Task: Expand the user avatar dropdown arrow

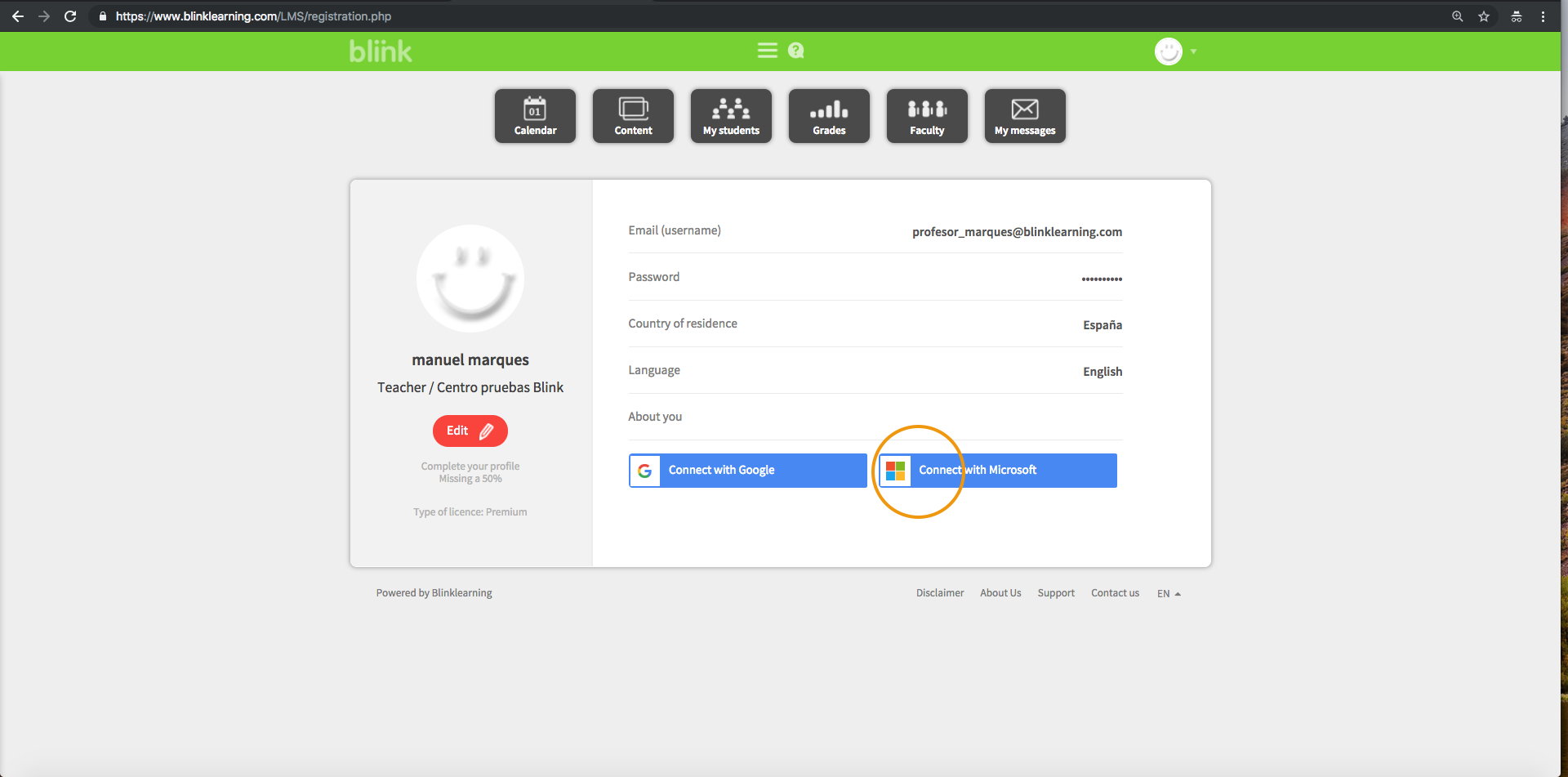Action: click(x=1193, y=51)
